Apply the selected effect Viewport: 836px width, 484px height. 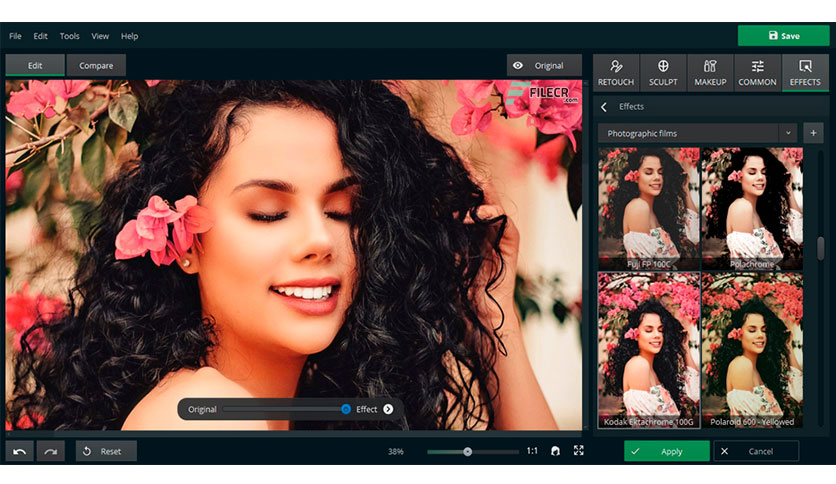pos(666,451)
